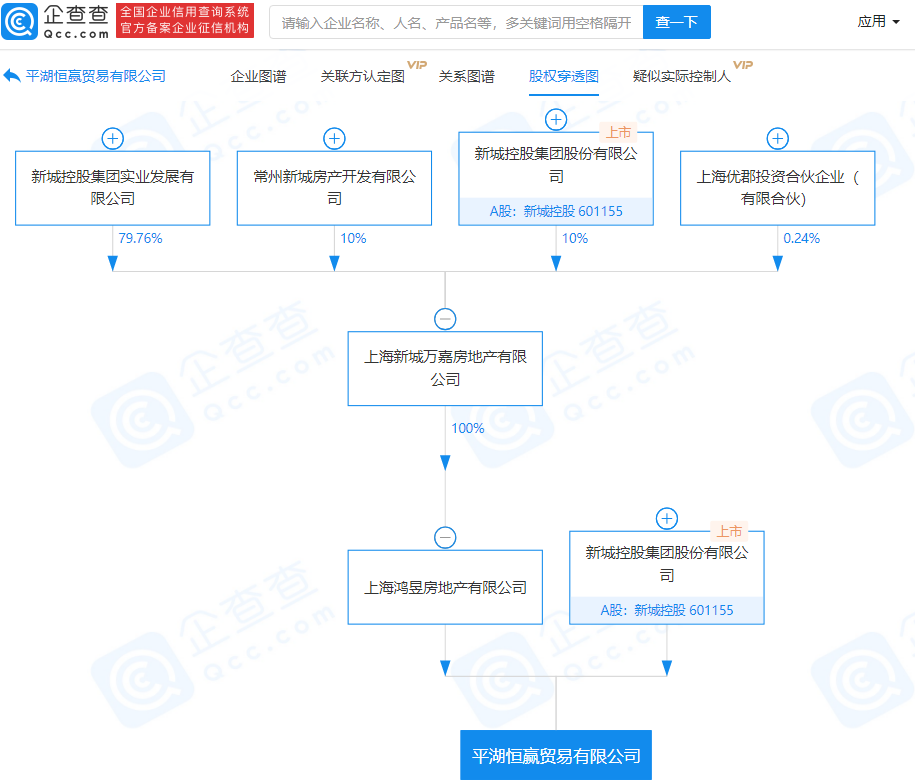Collapse the 上海新城万嘉房地产有限公司 node

[445, 319]
